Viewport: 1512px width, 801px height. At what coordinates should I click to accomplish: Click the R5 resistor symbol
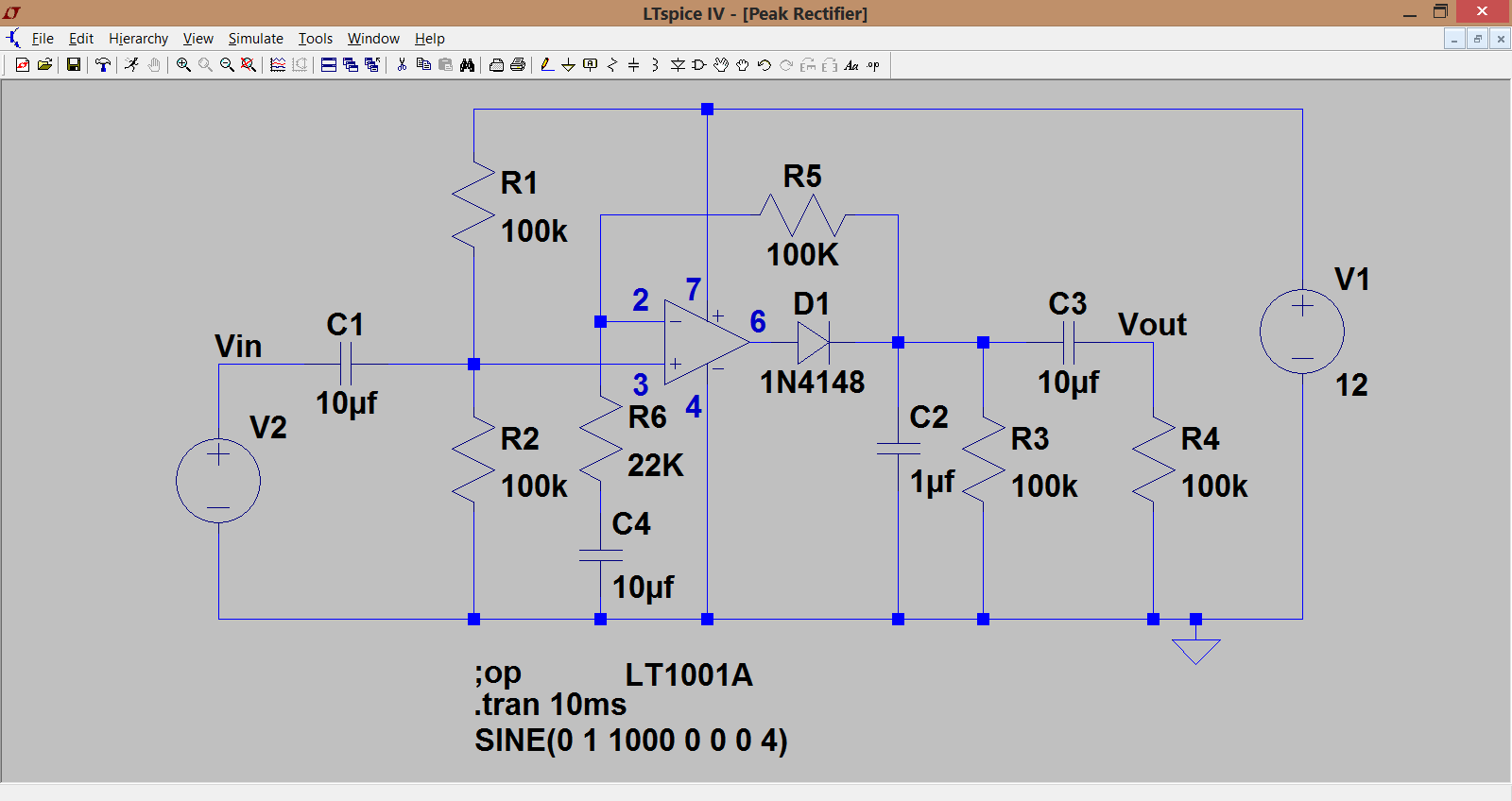(802, 215)
